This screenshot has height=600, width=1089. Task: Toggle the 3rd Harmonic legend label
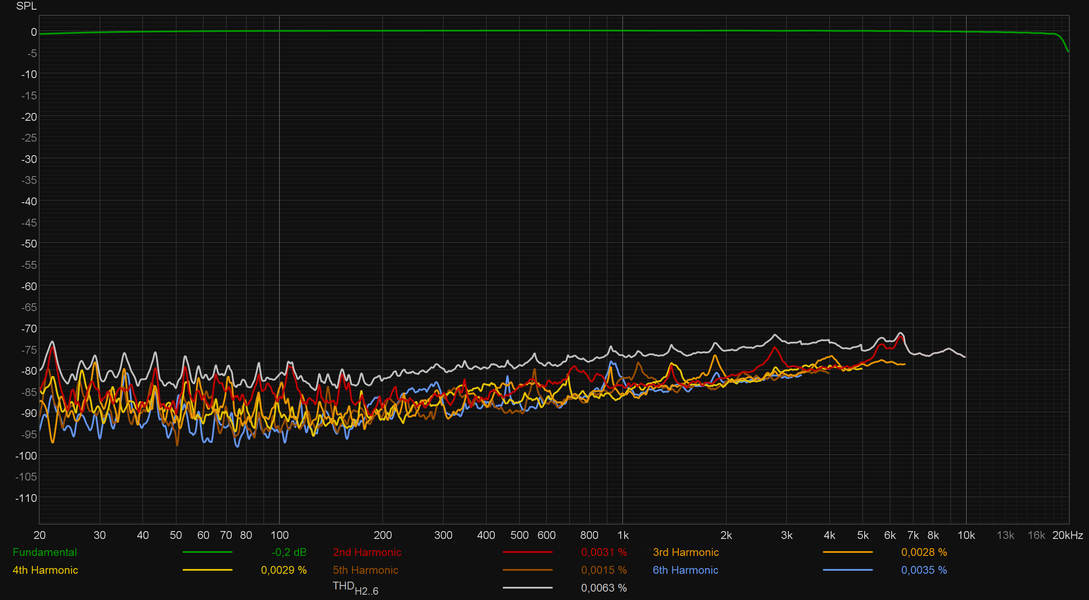(x=685, y=552)
